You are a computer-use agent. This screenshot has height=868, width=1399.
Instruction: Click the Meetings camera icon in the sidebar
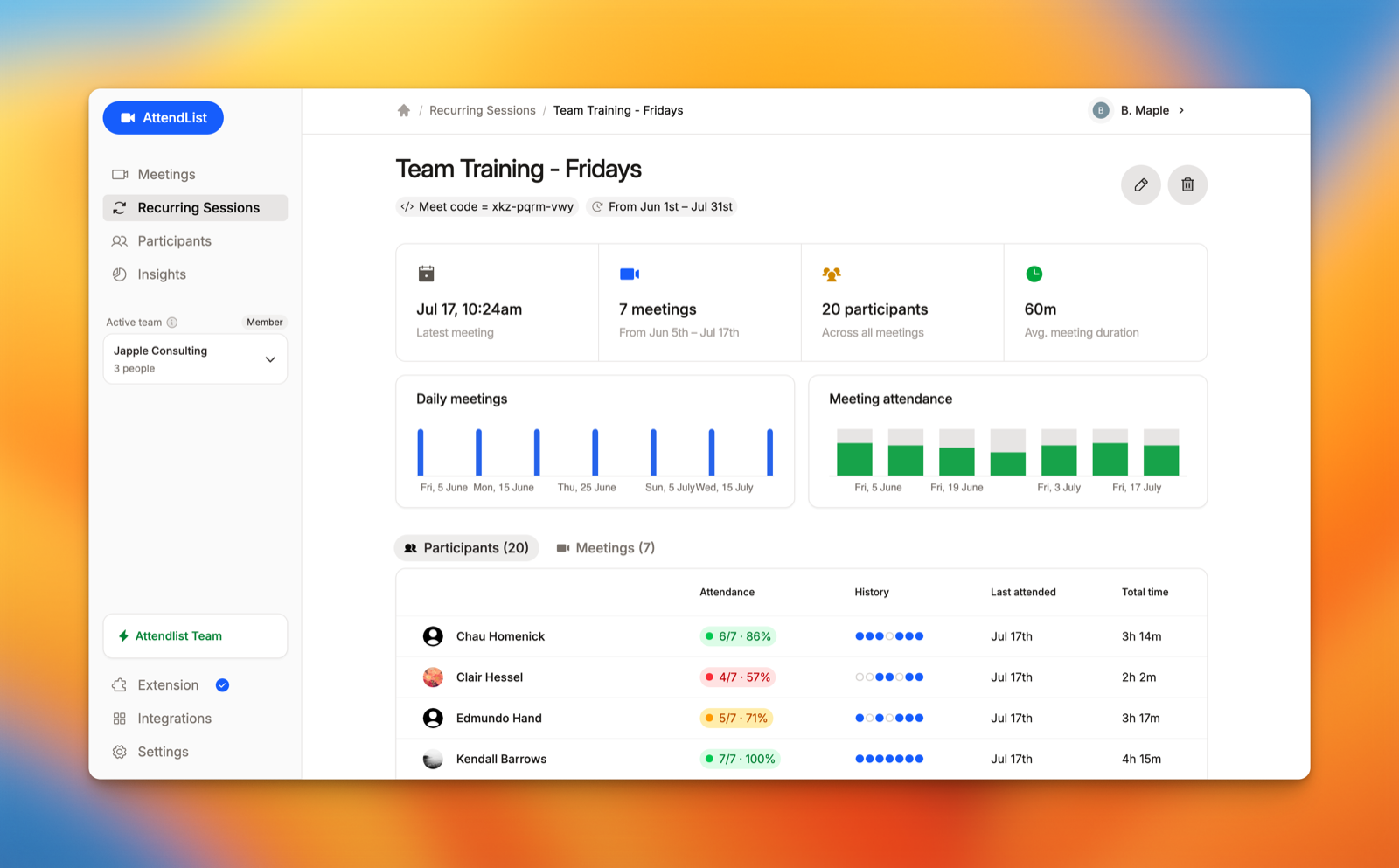point(120,174)
